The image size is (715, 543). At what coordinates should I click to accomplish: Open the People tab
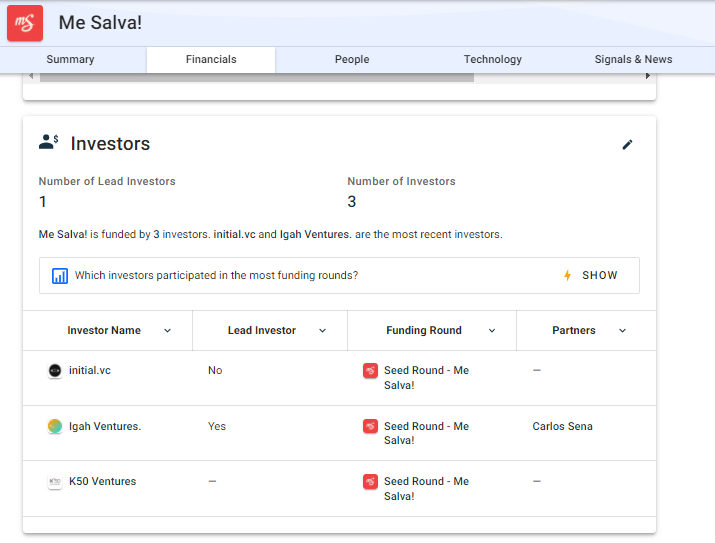352,59
